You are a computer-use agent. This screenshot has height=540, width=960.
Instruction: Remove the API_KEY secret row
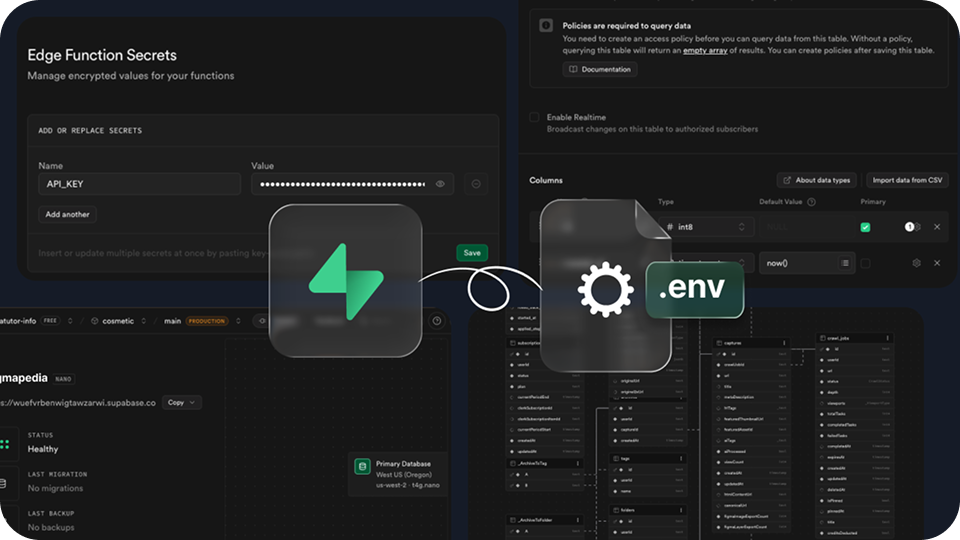point(476,184)
